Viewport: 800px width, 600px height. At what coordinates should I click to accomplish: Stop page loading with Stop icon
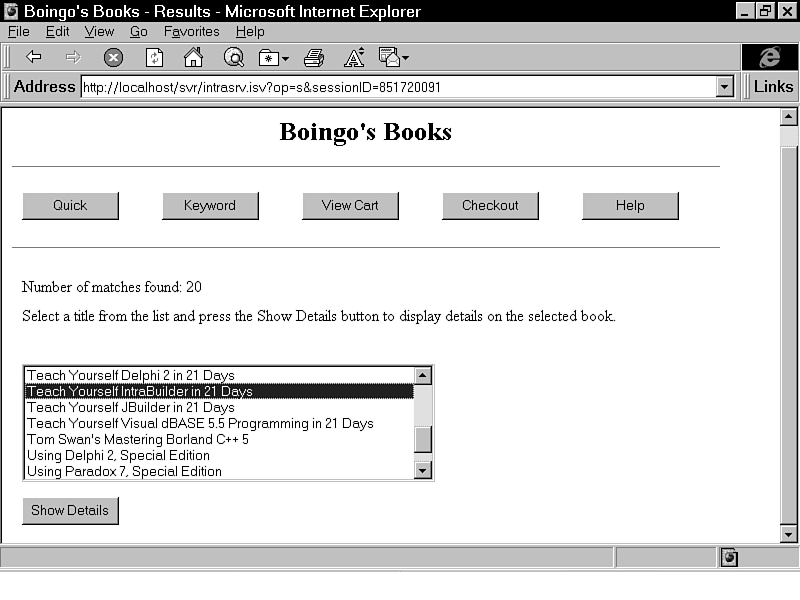tap(113, 57)
